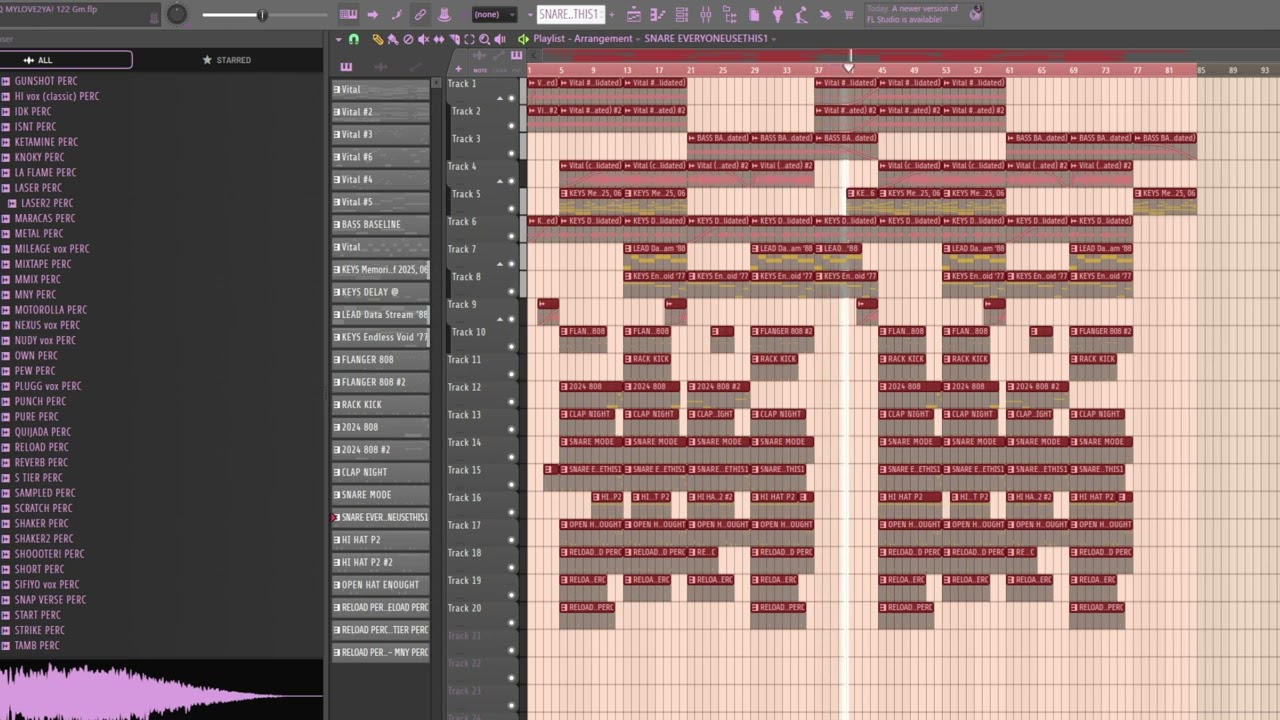Viewport: 1280px width, 720px height.
Task: Mute Track 2 with its green dot
Action: (511, 126)
